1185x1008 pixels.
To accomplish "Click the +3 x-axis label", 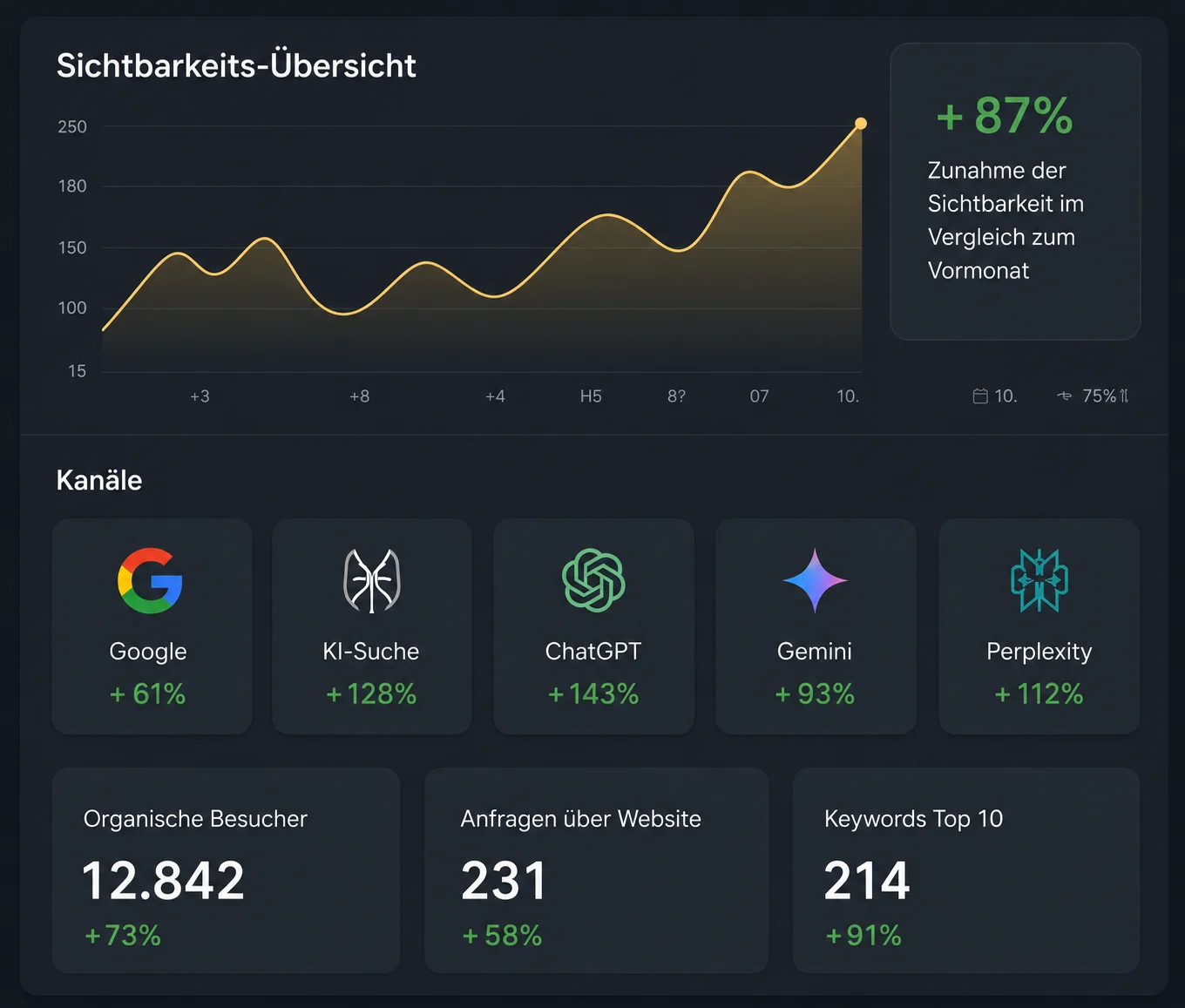I will 200,396.
